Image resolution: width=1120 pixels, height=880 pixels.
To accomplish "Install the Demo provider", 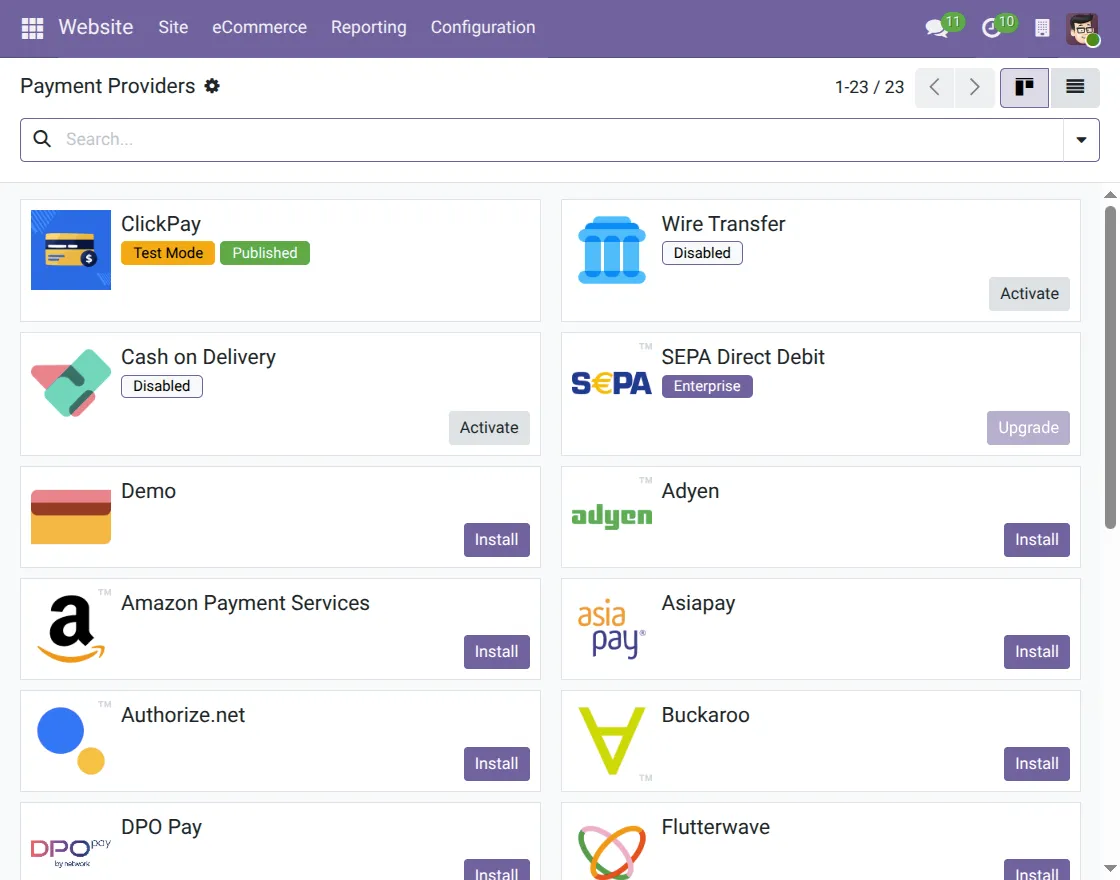I will 496,539.
